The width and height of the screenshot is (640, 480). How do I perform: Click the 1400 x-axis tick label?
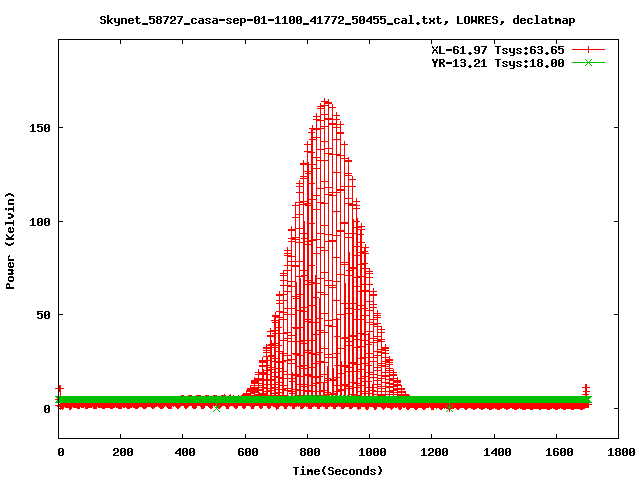point(497,452)
